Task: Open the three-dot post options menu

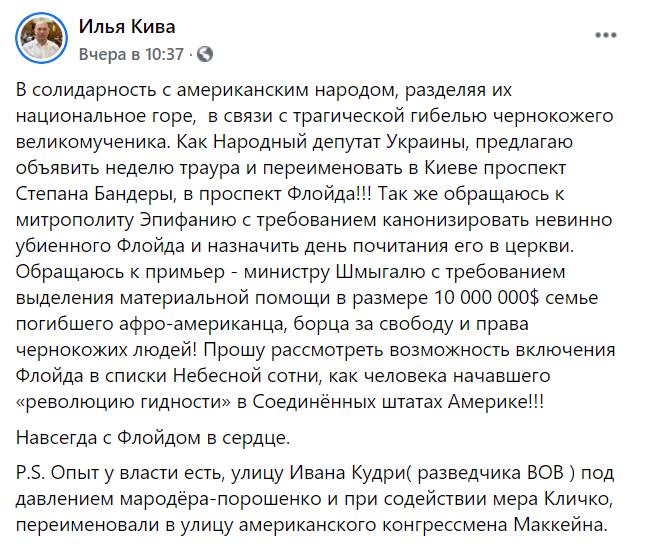Action: [605, 35]
